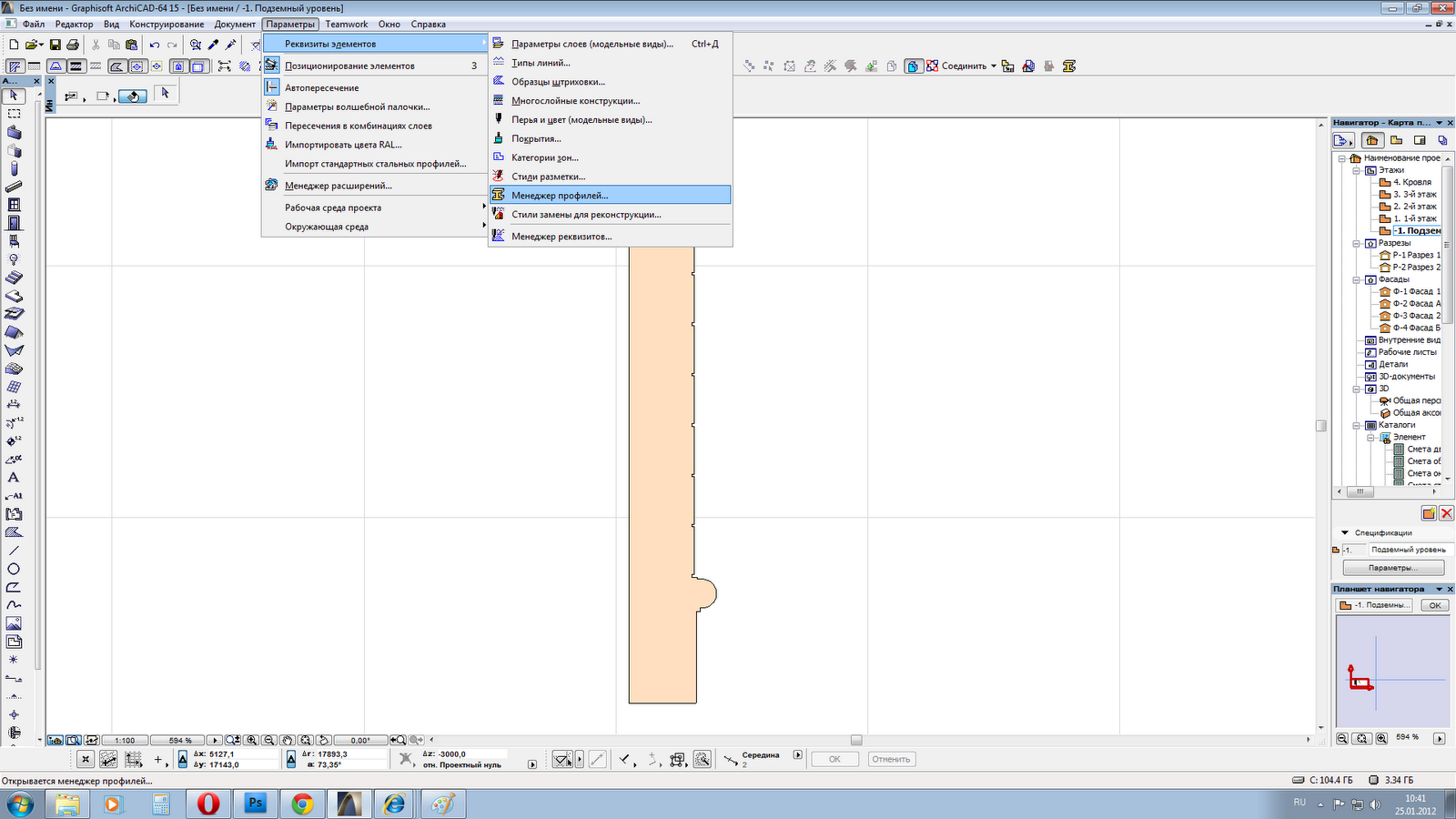Click the Параметры... button in Navigator
The height and width of the screenshot is (819, 1456).
[1393, 568]
